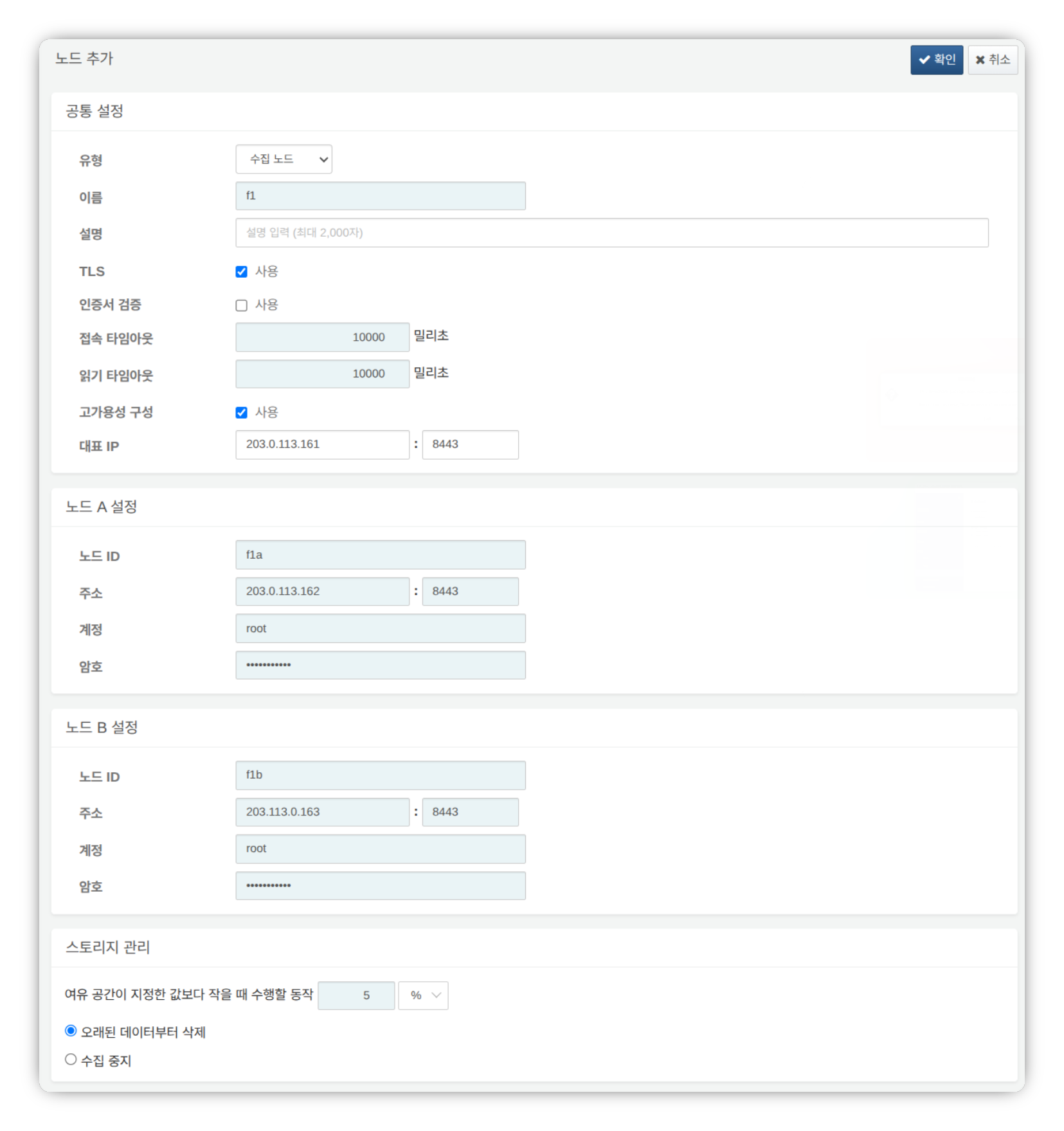Select the 오래된 데이터부터 삭제 radio button

70,1033
